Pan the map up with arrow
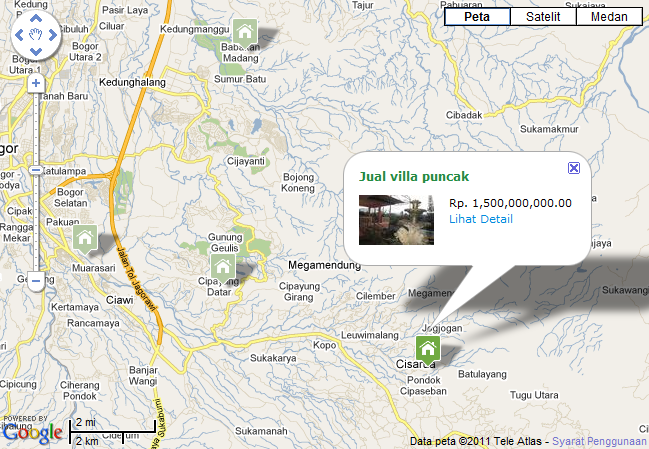Viewport: 649px width, 449px height. pyautogui.click(x=36, y=19)
